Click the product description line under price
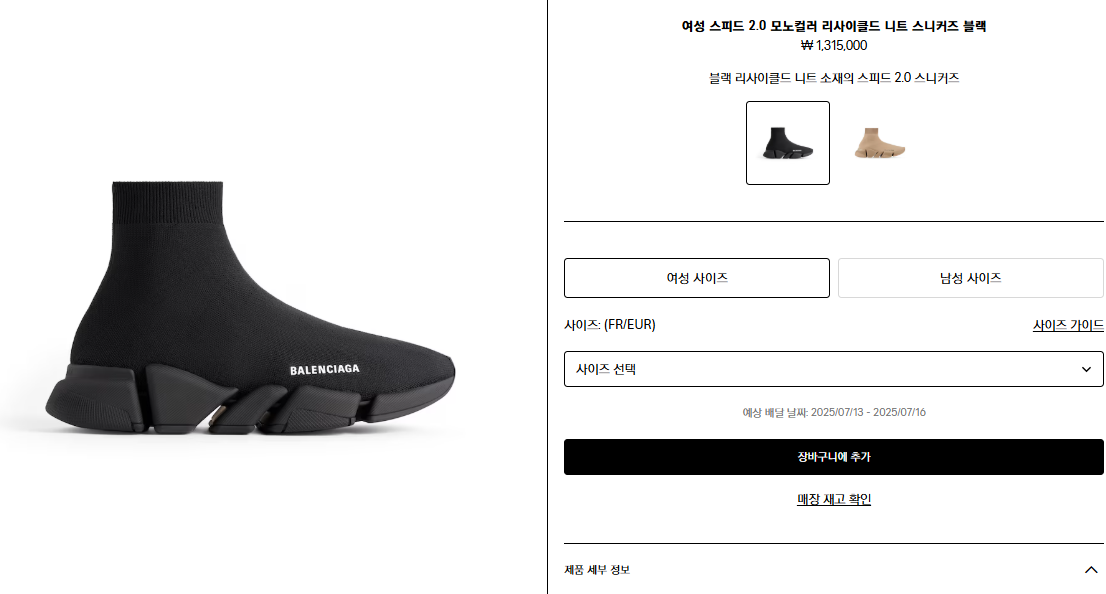1106x594 pixels. [x=834, y=78]
